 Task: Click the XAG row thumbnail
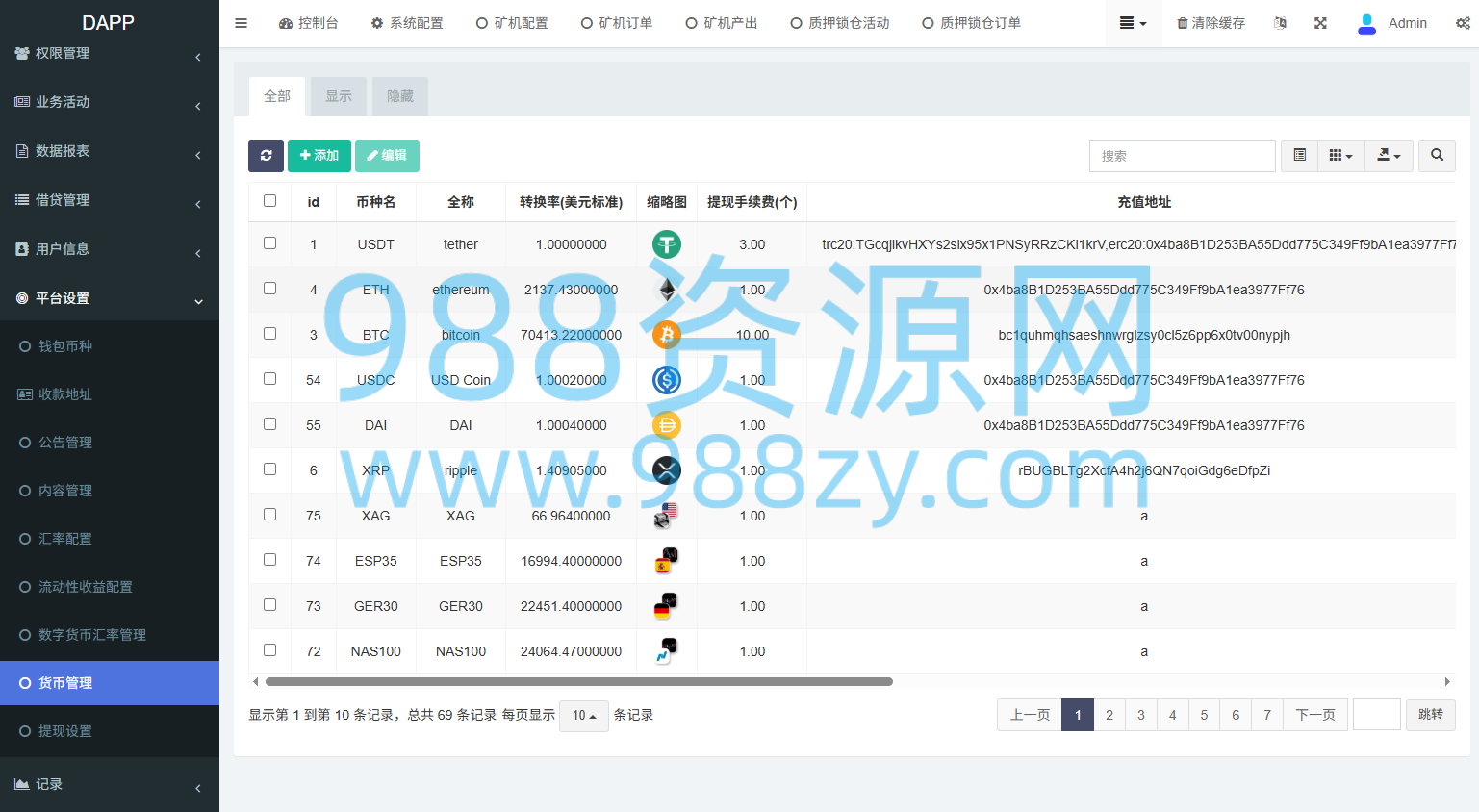(x=667, y=516)
